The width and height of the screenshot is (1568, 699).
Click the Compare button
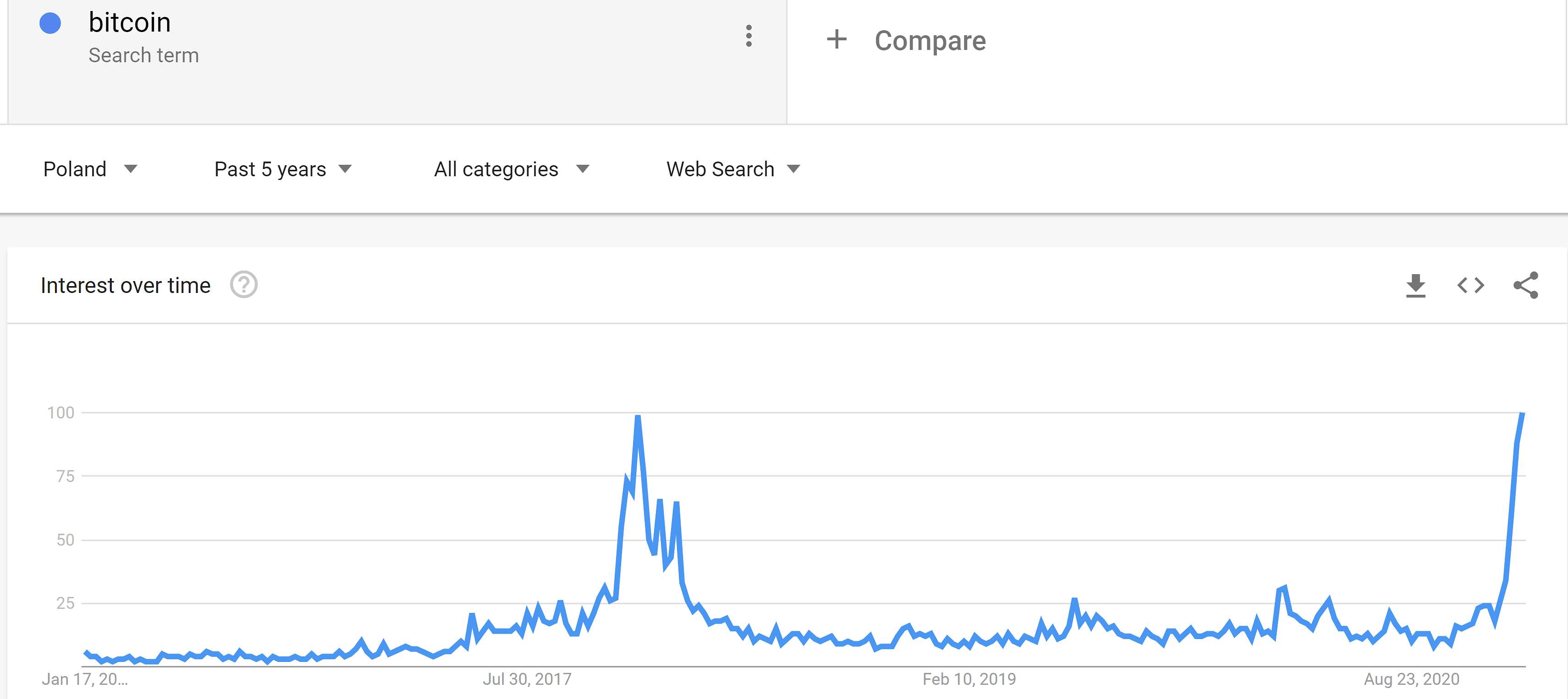(907, 40)
